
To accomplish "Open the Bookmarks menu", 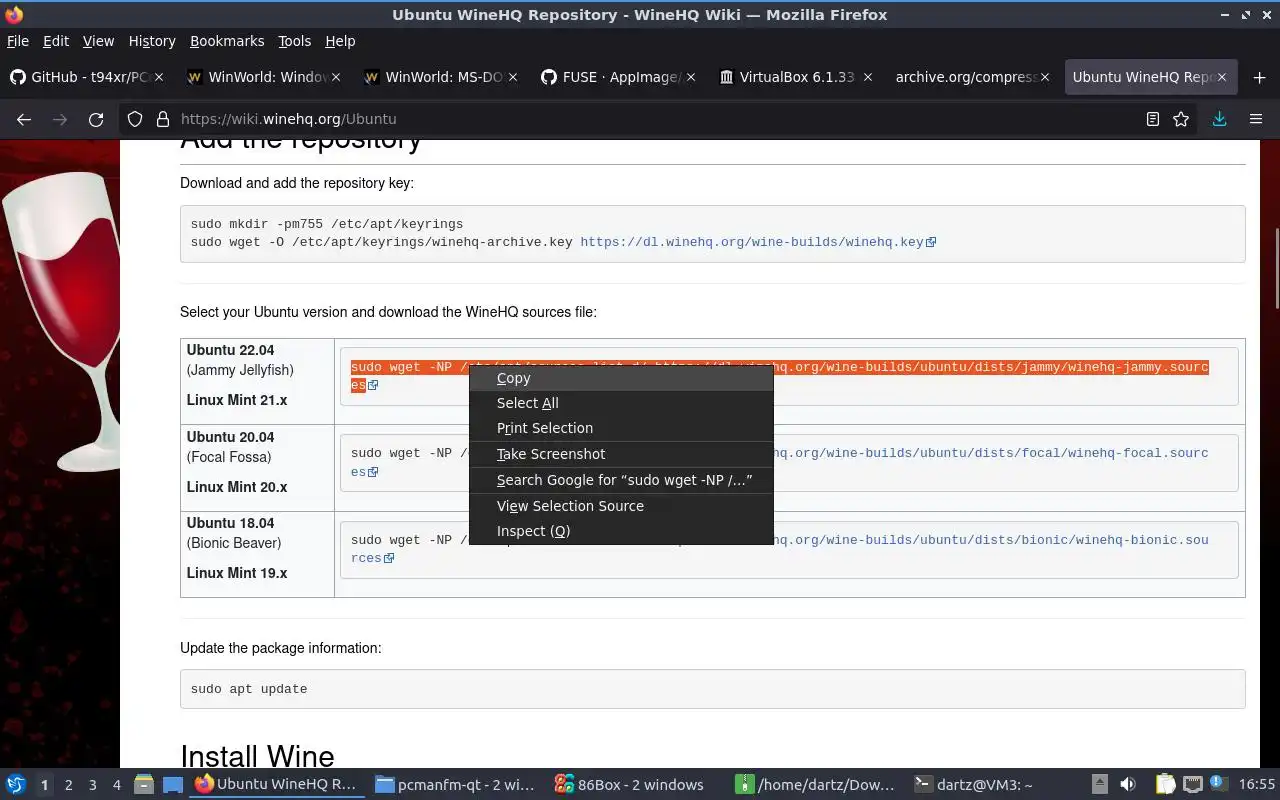I will point(227,41).
